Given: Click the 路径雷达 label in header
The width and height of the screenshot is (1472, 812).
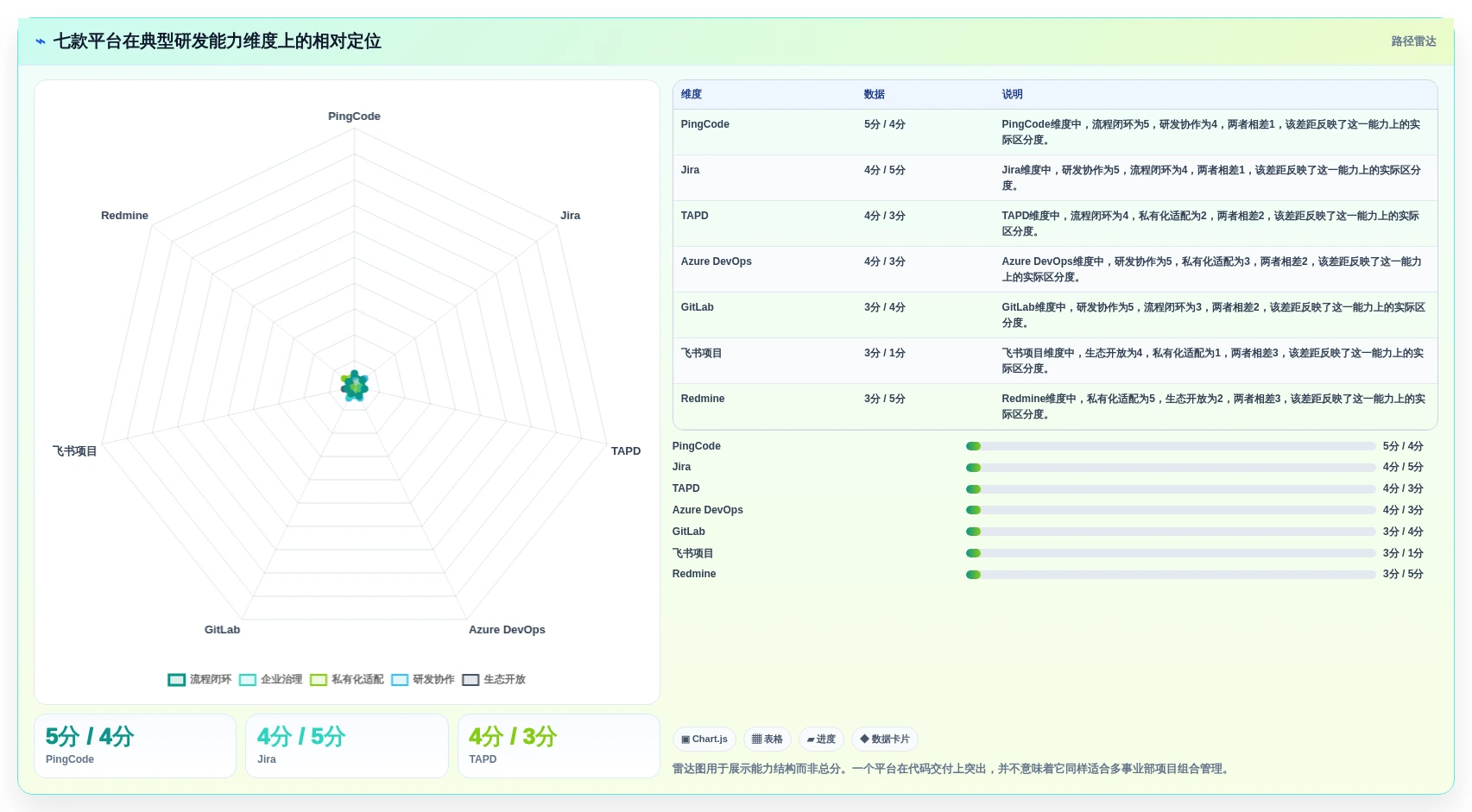Looking at the screenshot, I should (x=1413, y=41).
